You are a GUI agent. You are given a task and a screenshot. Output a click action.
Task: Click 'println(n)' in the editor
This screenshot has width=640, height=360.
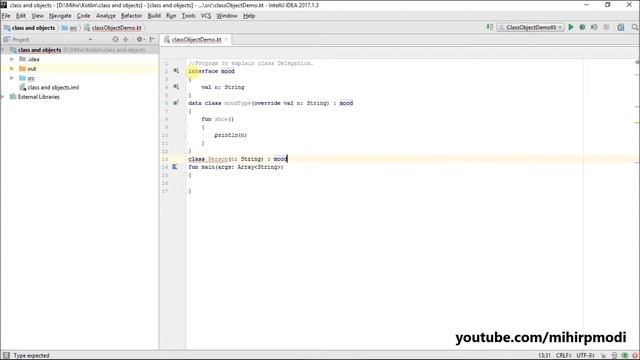tap(231, 135)
